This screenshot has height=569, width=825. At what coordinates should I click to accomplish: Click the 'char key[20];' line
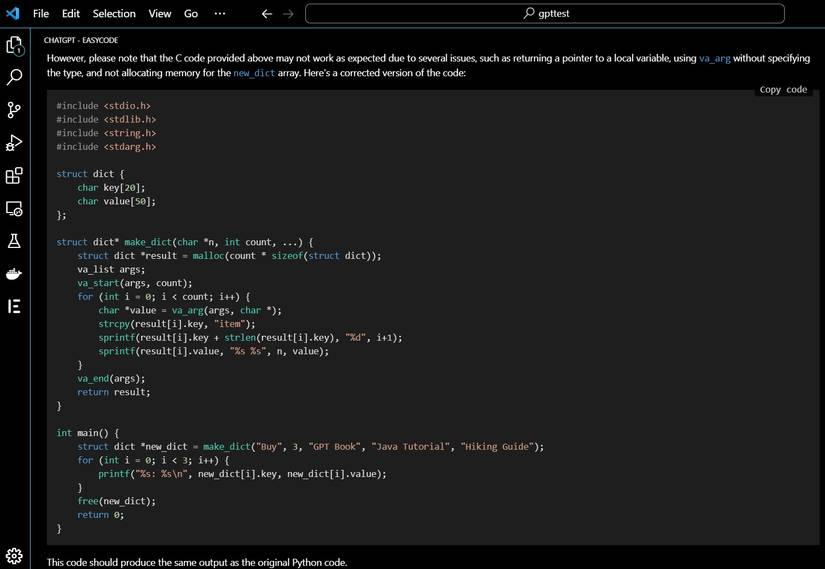tap(111, 188)
